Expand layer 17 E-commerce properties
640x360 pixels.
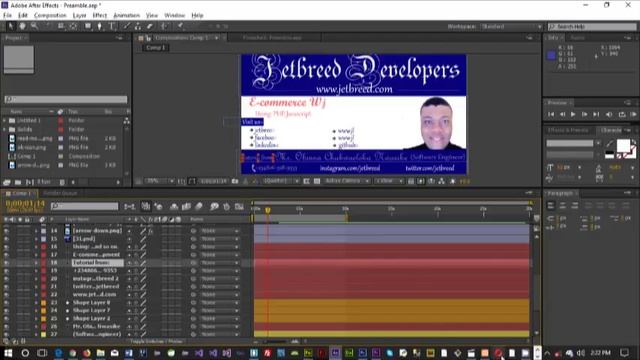click(36, 255)
